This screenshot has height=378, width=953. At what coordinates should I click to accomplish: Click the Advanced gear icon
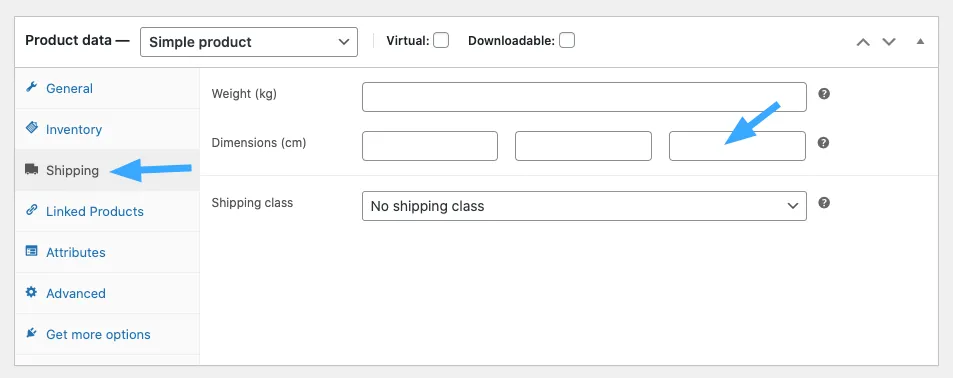coord(31,292)
